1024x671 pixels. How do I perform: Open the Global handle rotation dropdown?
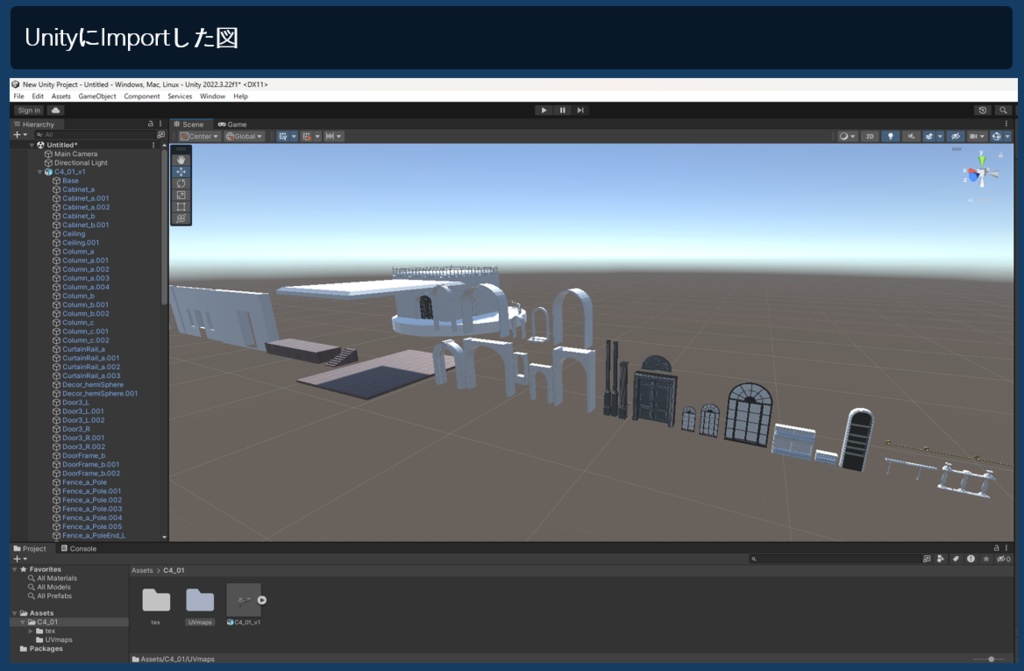click(x=244, y=136)
